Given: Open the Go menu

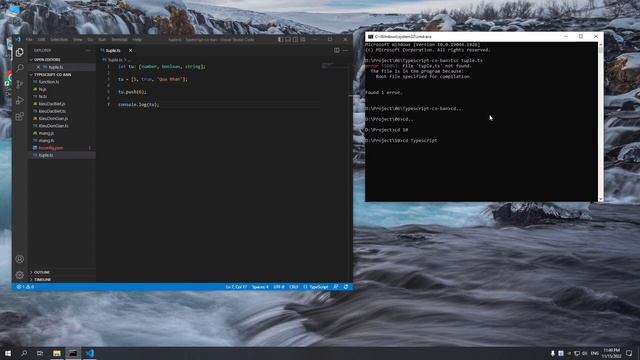Looking at the screenshot, I should tap(90, 40).
